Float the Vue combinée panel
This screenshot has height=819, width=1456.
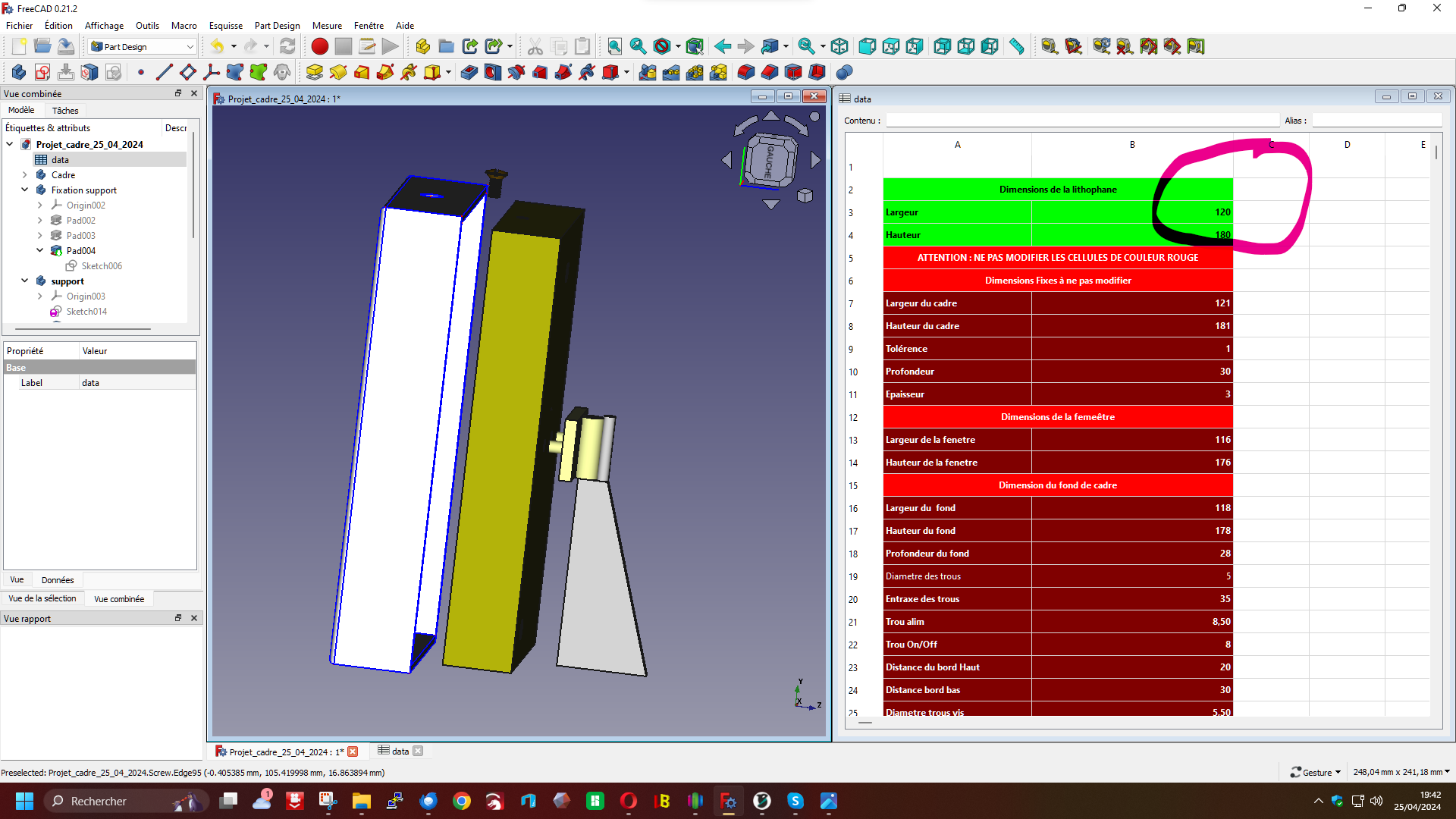[x=178, y=93]
